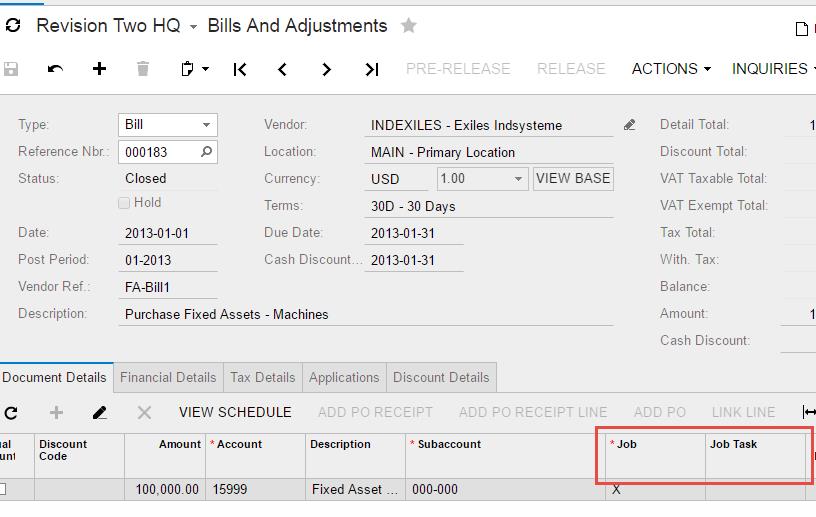Viewport: 816px width, 517px height.
Task: Click the Amount column header
Action: pos(165,456)
